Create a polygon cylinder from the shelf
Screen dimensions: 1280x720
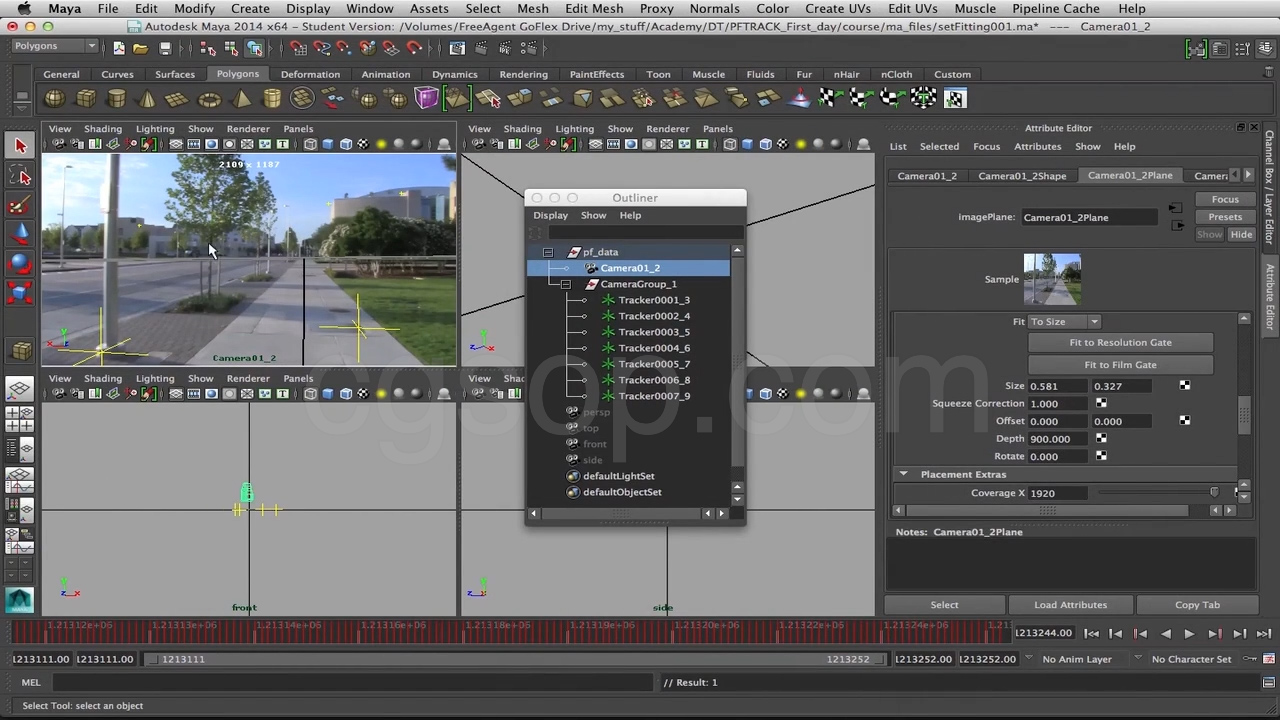[x=117, y=98]
